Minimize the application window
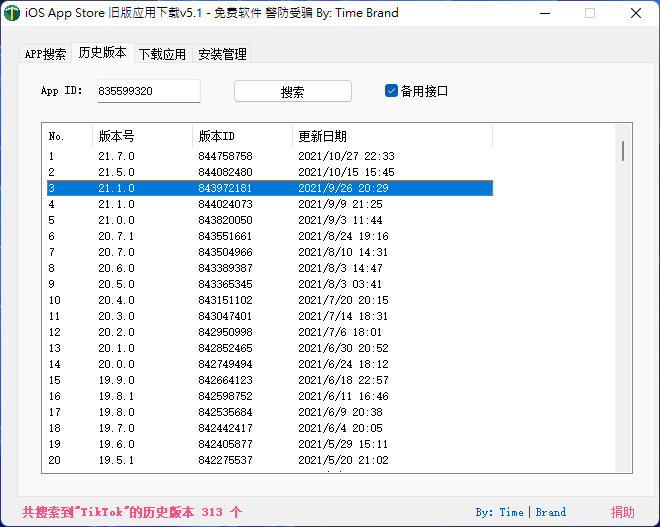 [x=545, y=13]
